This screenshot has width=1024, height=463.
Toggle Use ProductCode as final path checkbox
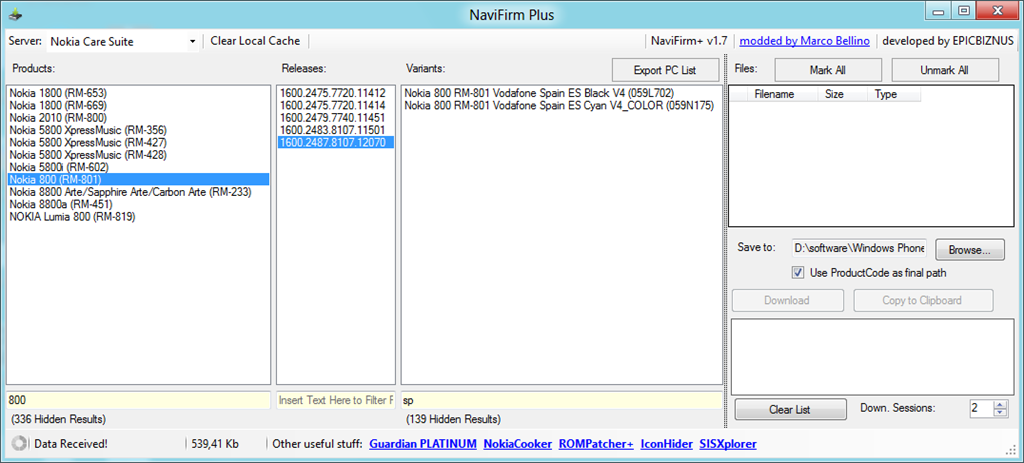pyautogui.click(x=797, y=272)
